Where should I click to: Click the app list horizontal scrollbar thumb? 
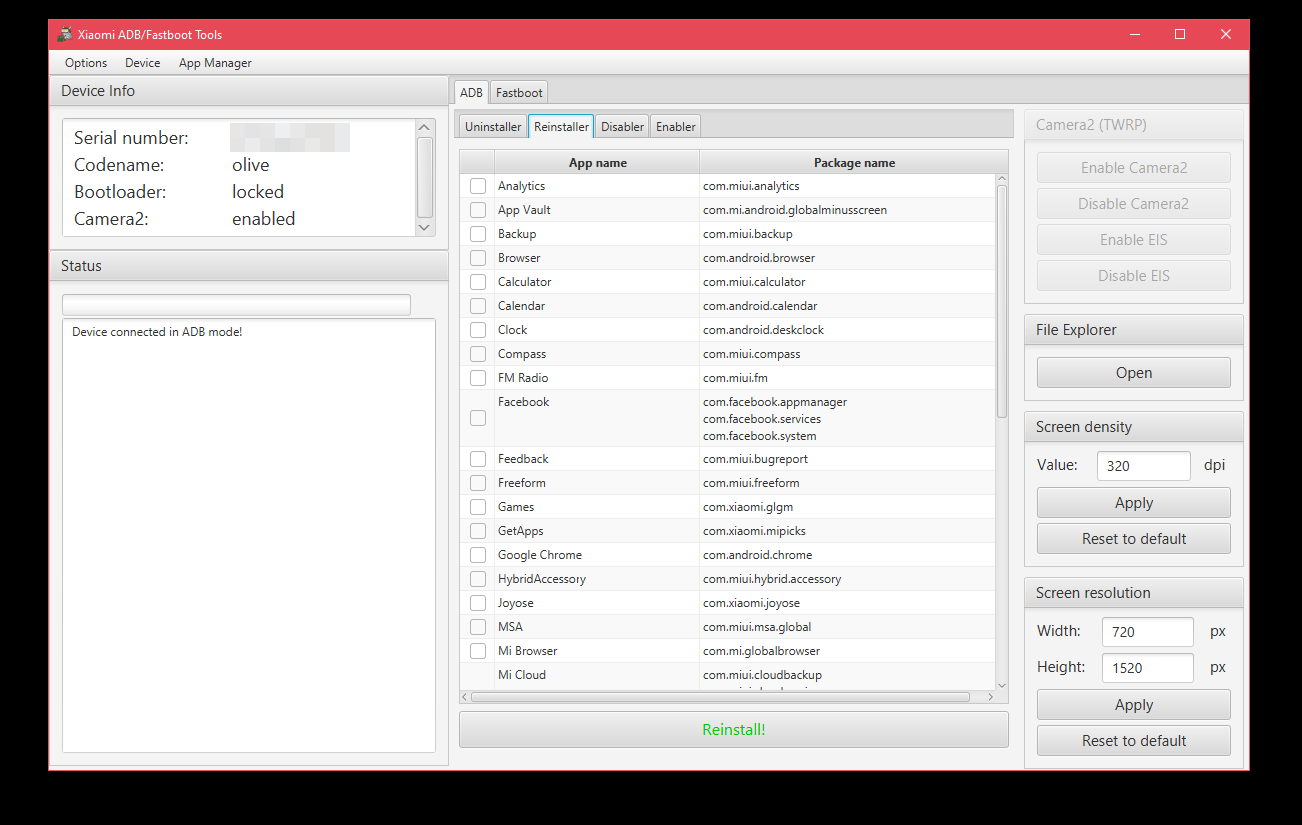coord(720,697)
